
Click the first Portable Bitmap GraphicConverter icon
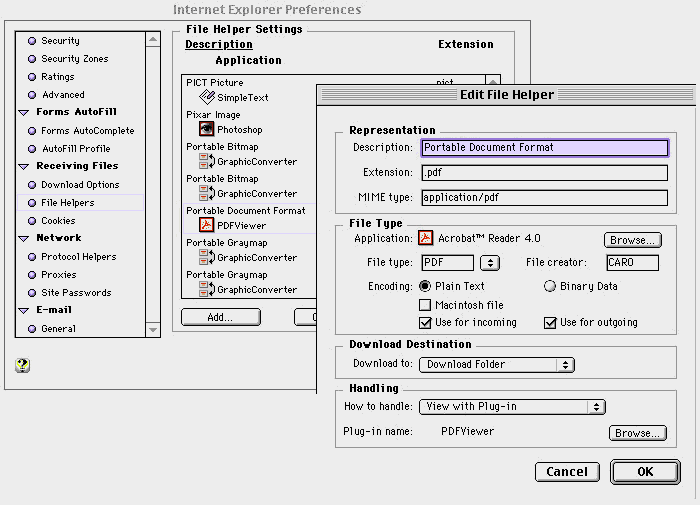tap(206, 161)
